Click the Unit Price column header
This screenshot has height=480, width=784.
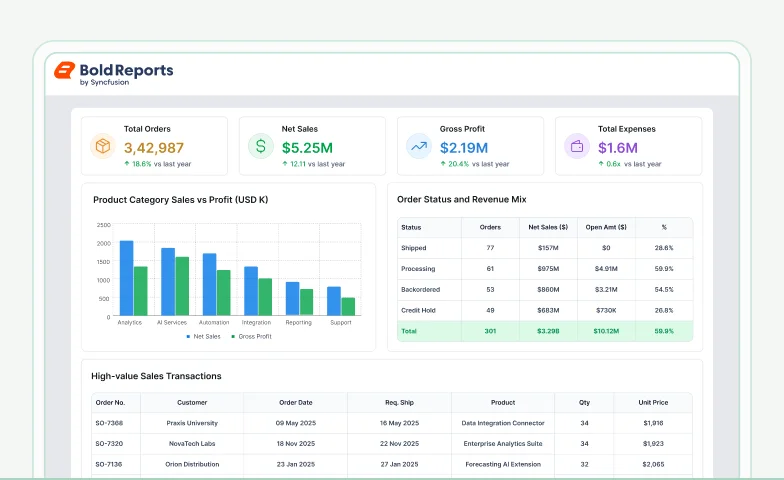(x=653, y=402)
